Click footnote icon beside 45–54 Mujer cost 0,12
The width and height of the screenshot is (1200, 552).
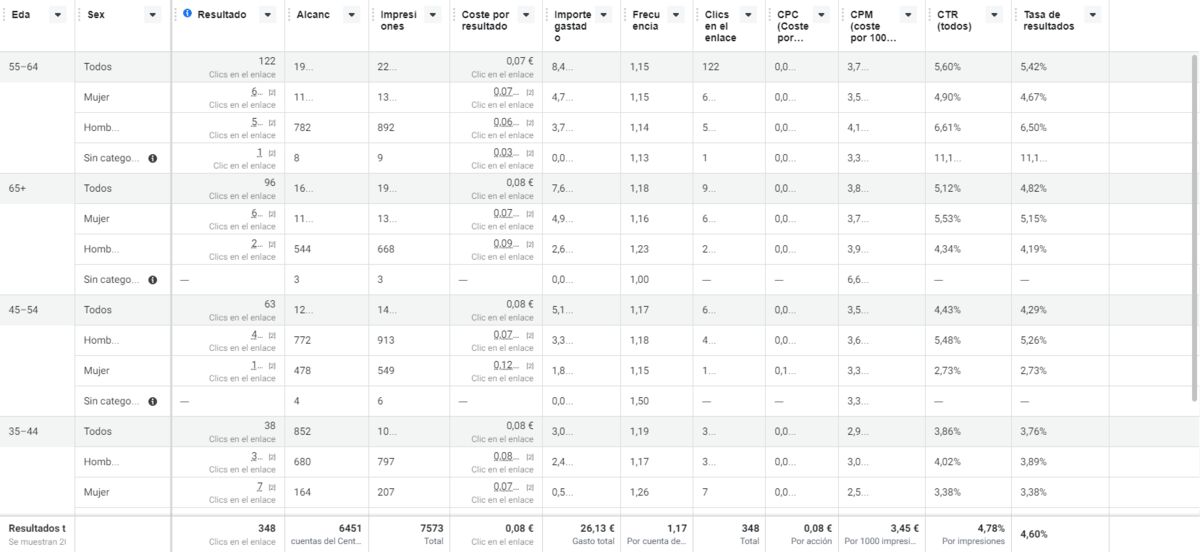coord(529,365)
